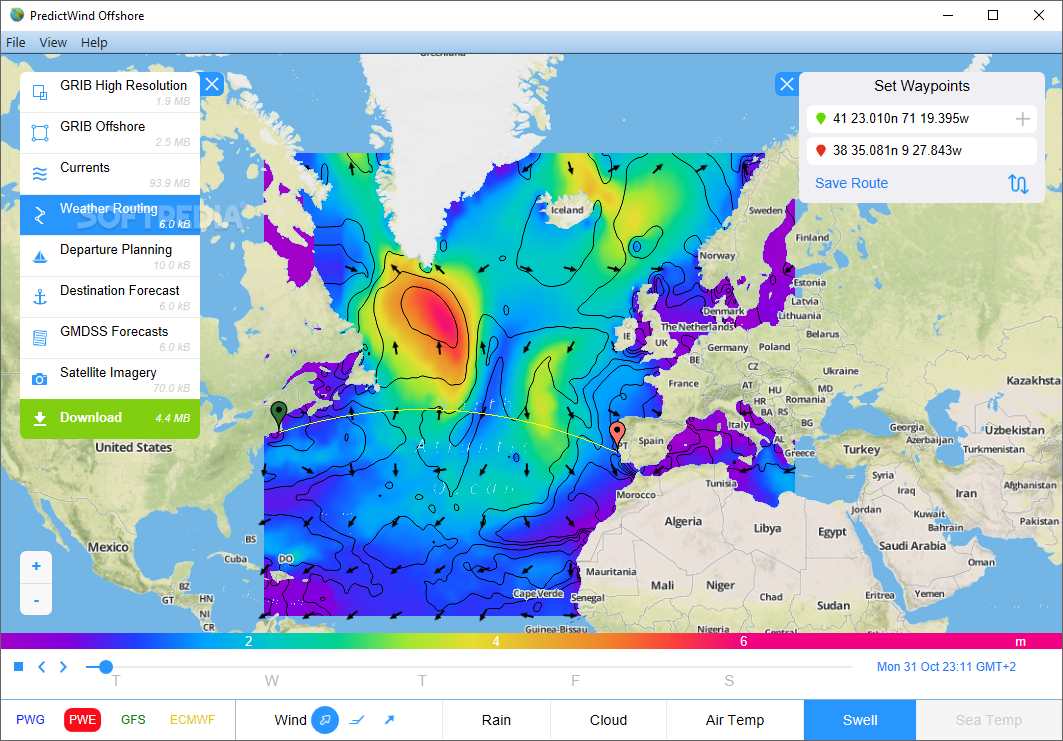Minimize the PredictWind Offshore window

coord(948,15)
